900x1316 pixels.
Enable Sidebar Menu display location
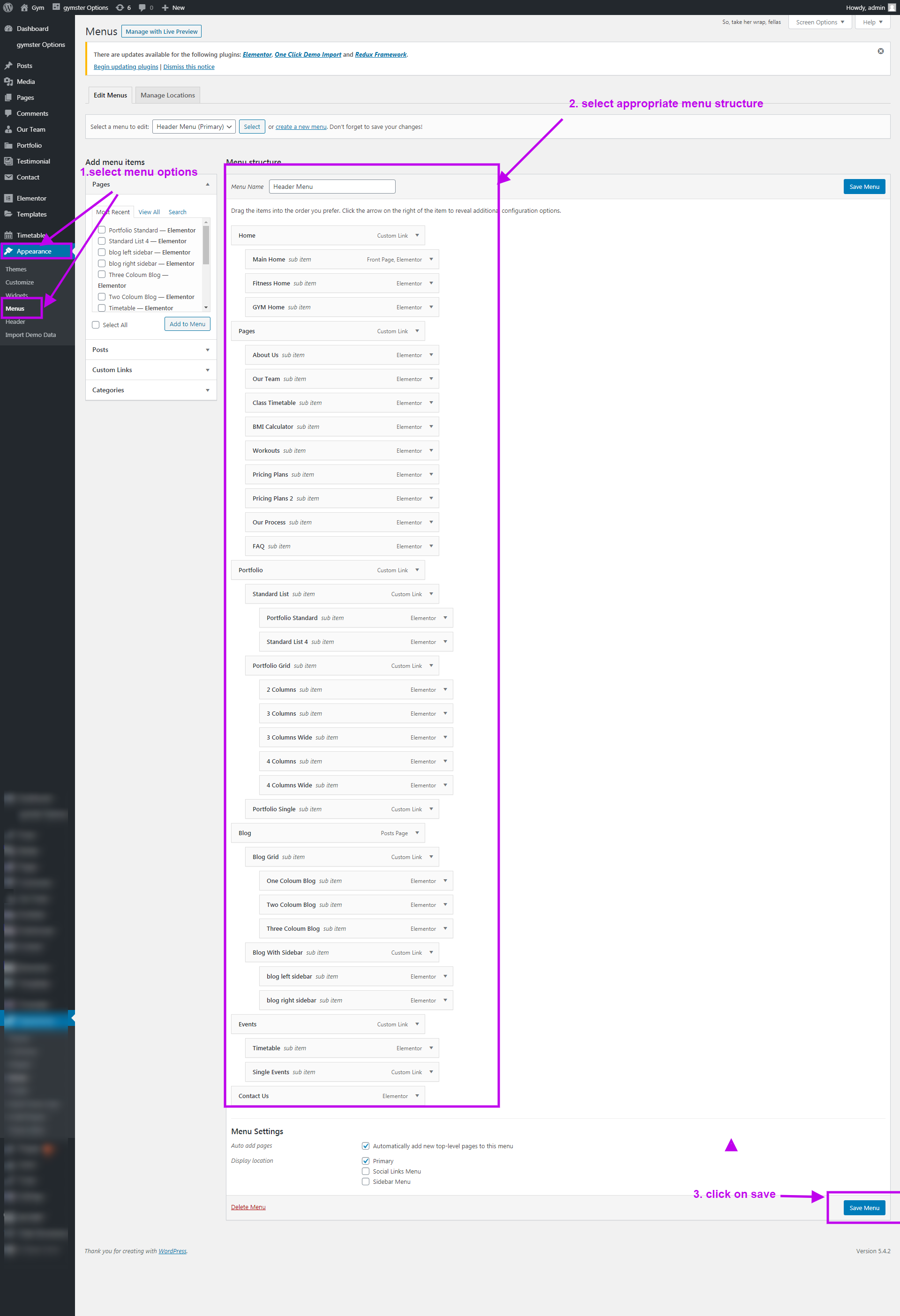tap(365, 1181)
